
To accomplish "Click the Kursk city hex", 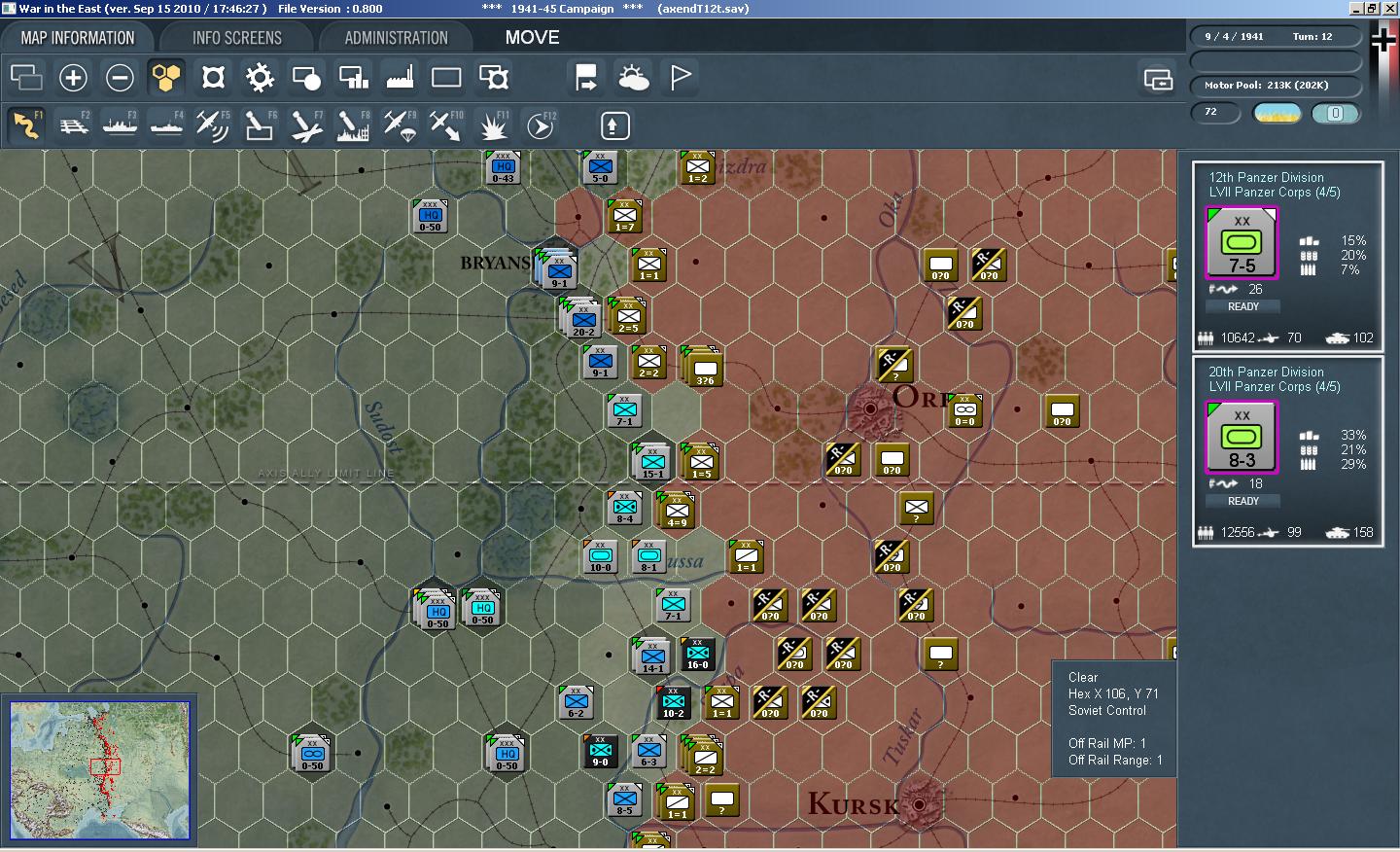I will [x=918, y=804].
